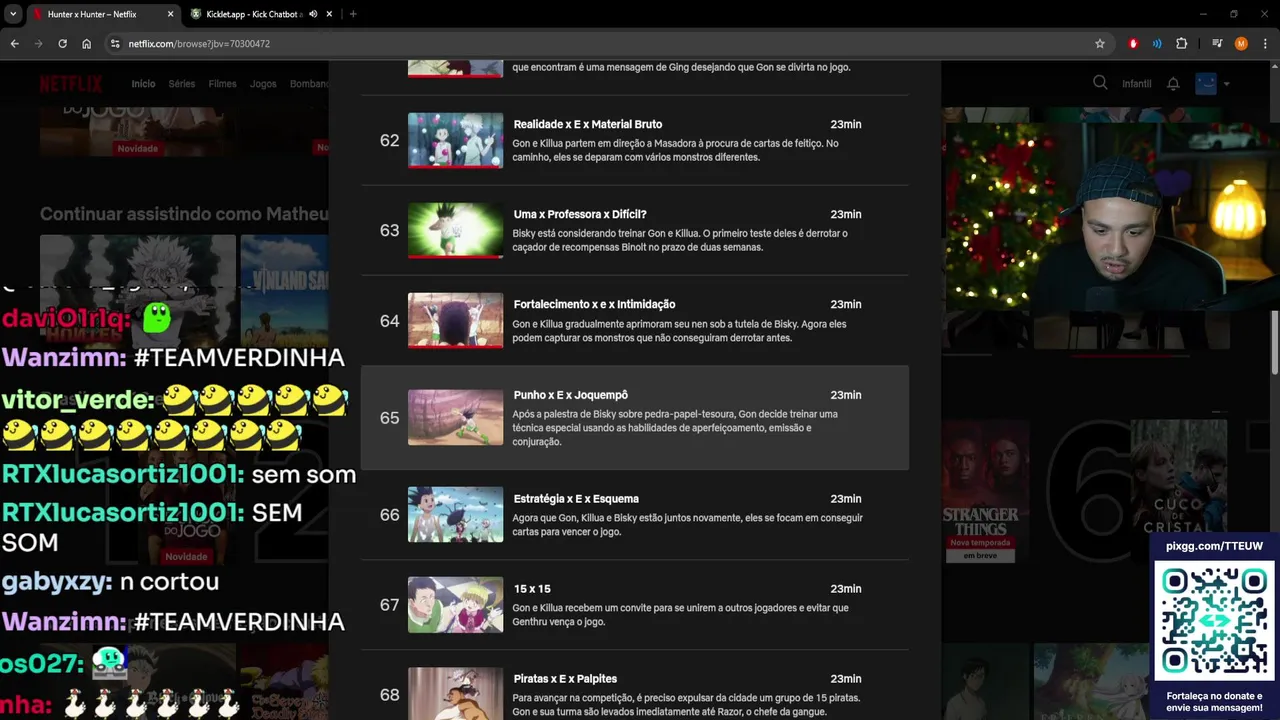Play episode 65 thumbnail

click(x=455, y=417)
